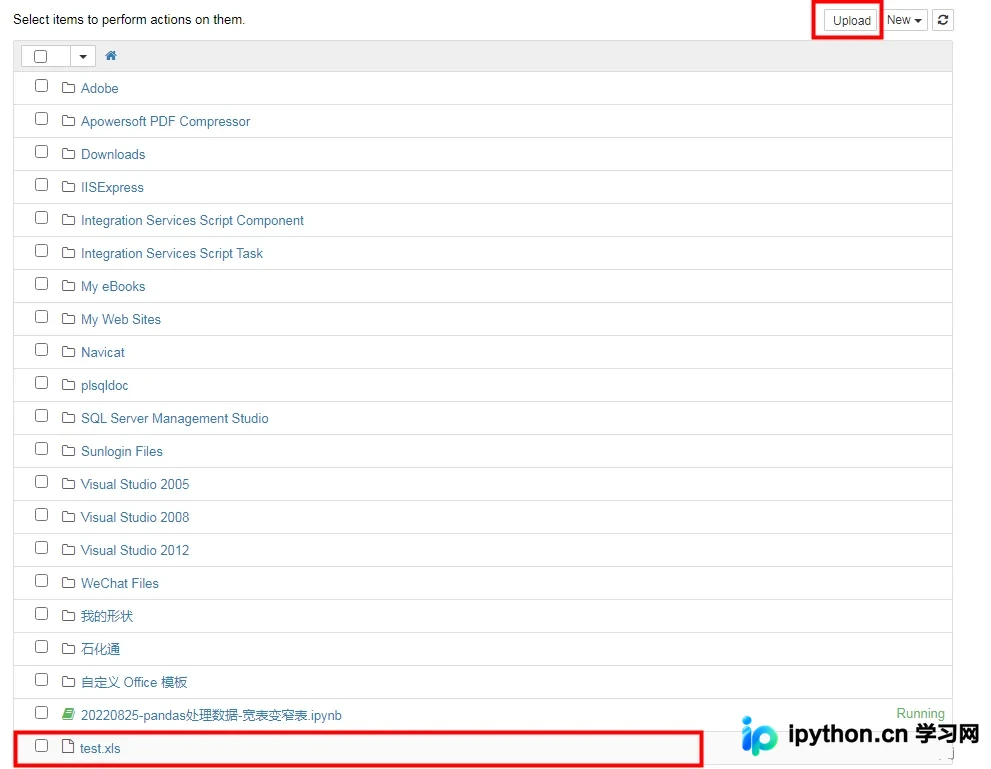Click the home directory icon in breadcrumb
This screenshot has width=991, height=769.
111,56
